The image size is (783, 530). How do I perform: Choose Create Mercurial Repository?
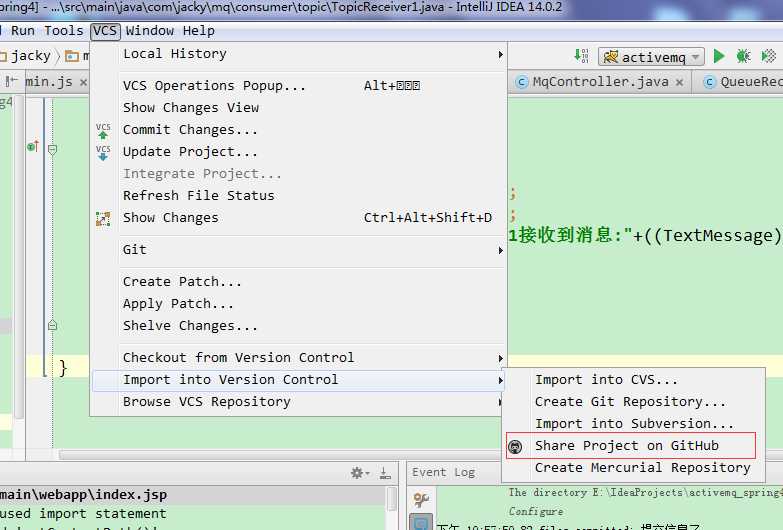[633, 468]
